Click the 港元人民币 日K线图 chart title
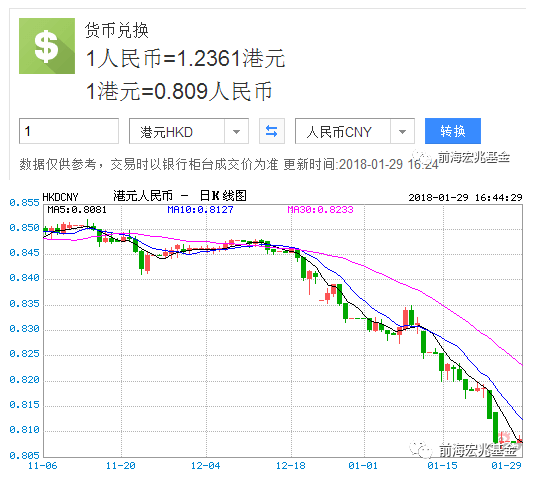The width and height of the screenshot is (540, 487). point(180,196)
